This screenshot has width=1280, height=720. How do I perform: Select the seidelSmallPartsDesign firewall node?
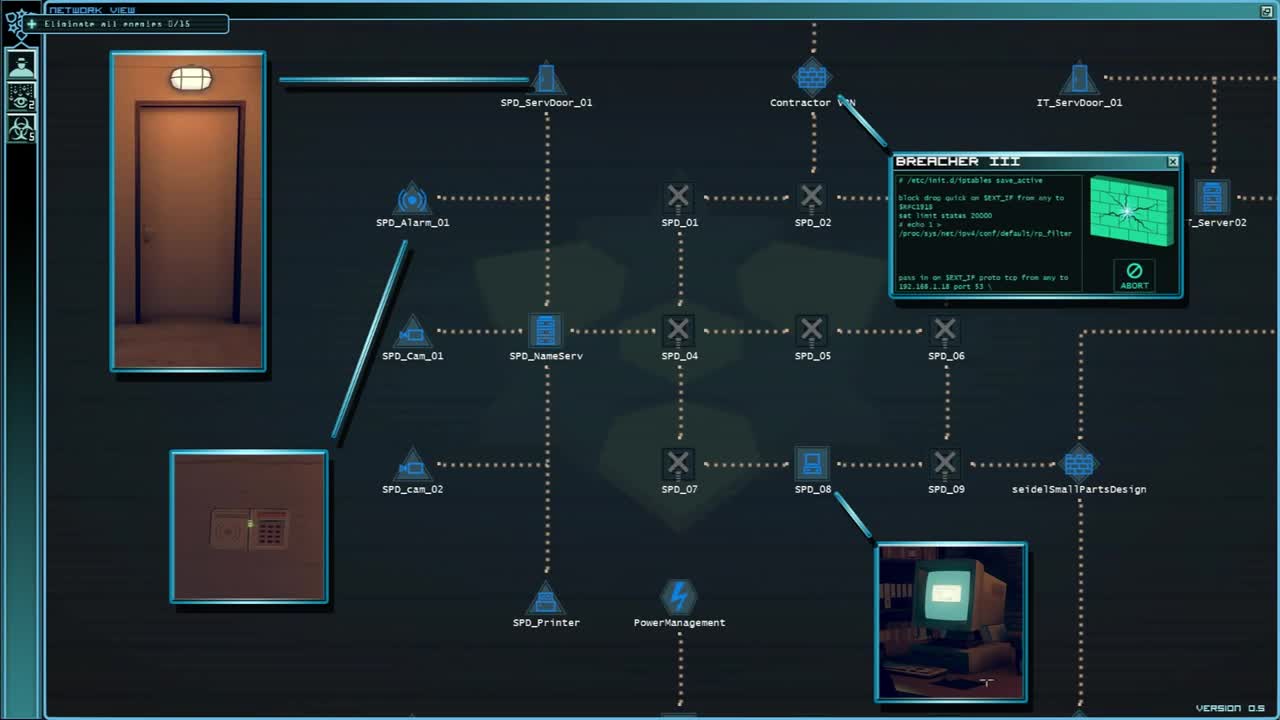(1079, 464)
